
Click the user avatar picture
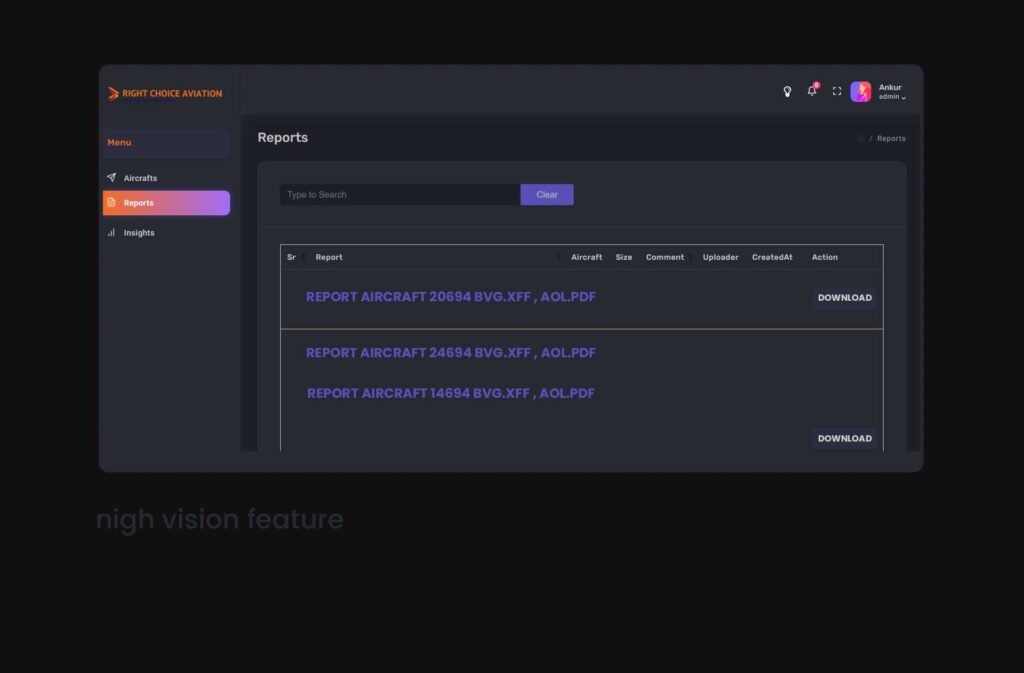click(x=860, y=92)
